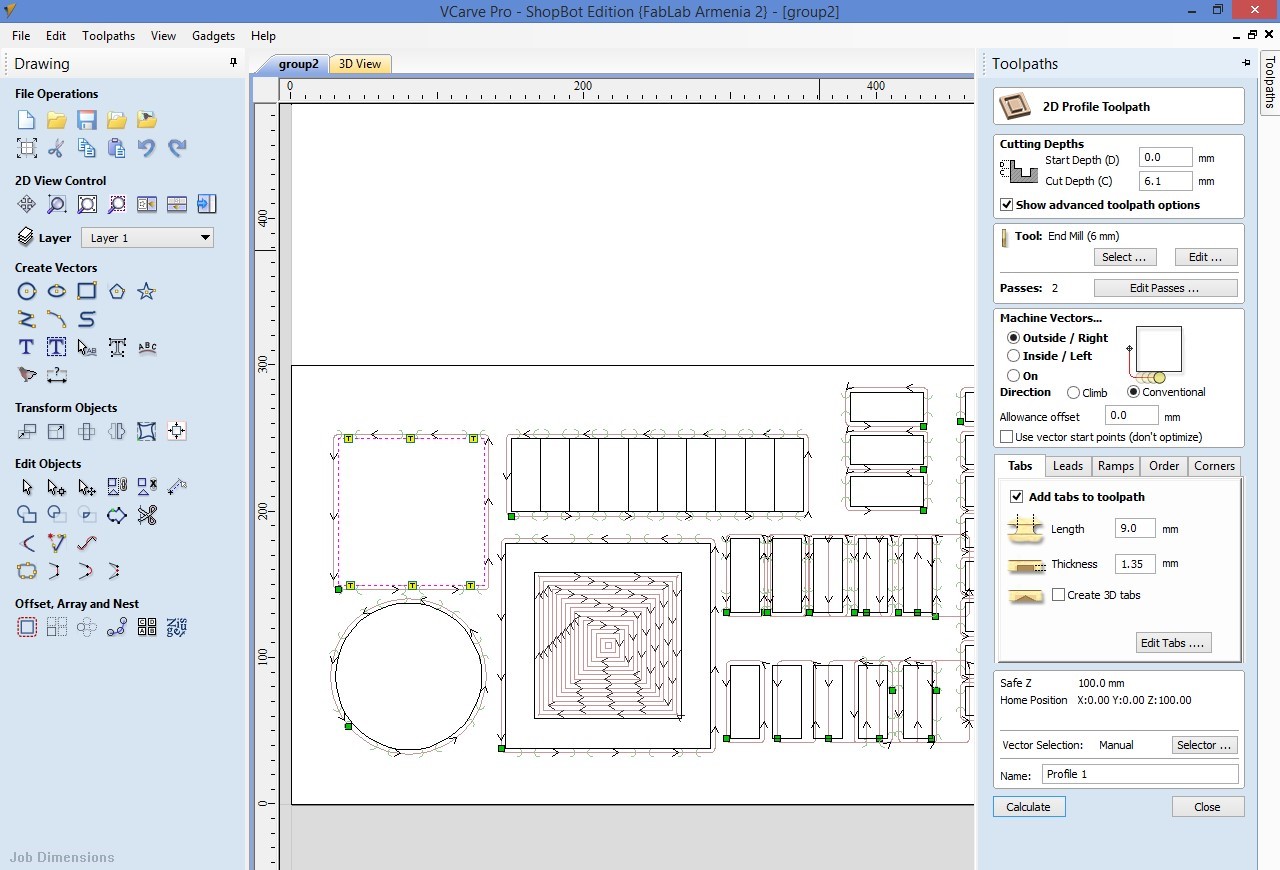Select the Draw Polyline tool
The image size is (1280, 870).
tap(27, 319)
